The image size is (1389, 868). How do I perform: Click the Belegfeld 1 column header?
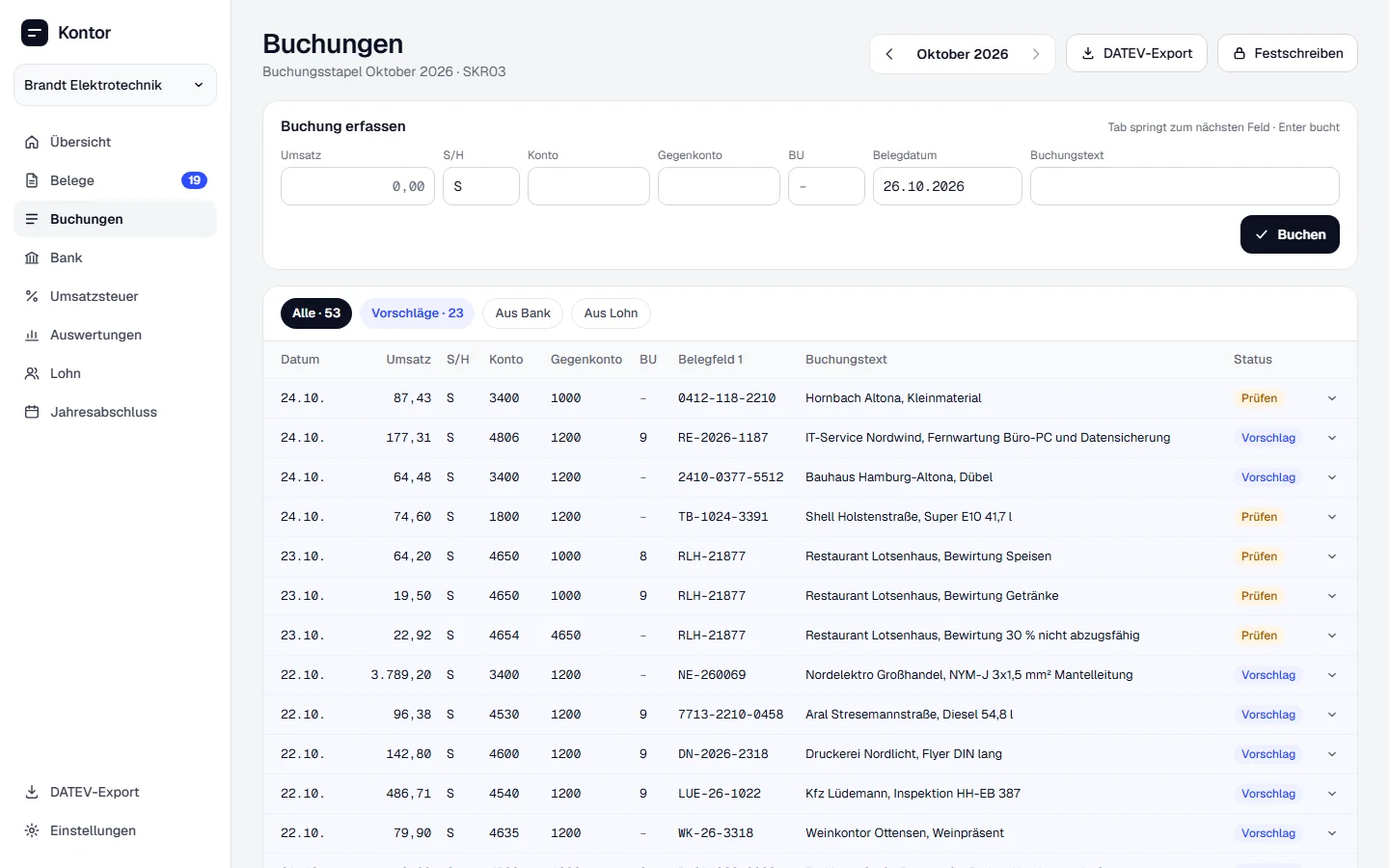click(711, 360)
